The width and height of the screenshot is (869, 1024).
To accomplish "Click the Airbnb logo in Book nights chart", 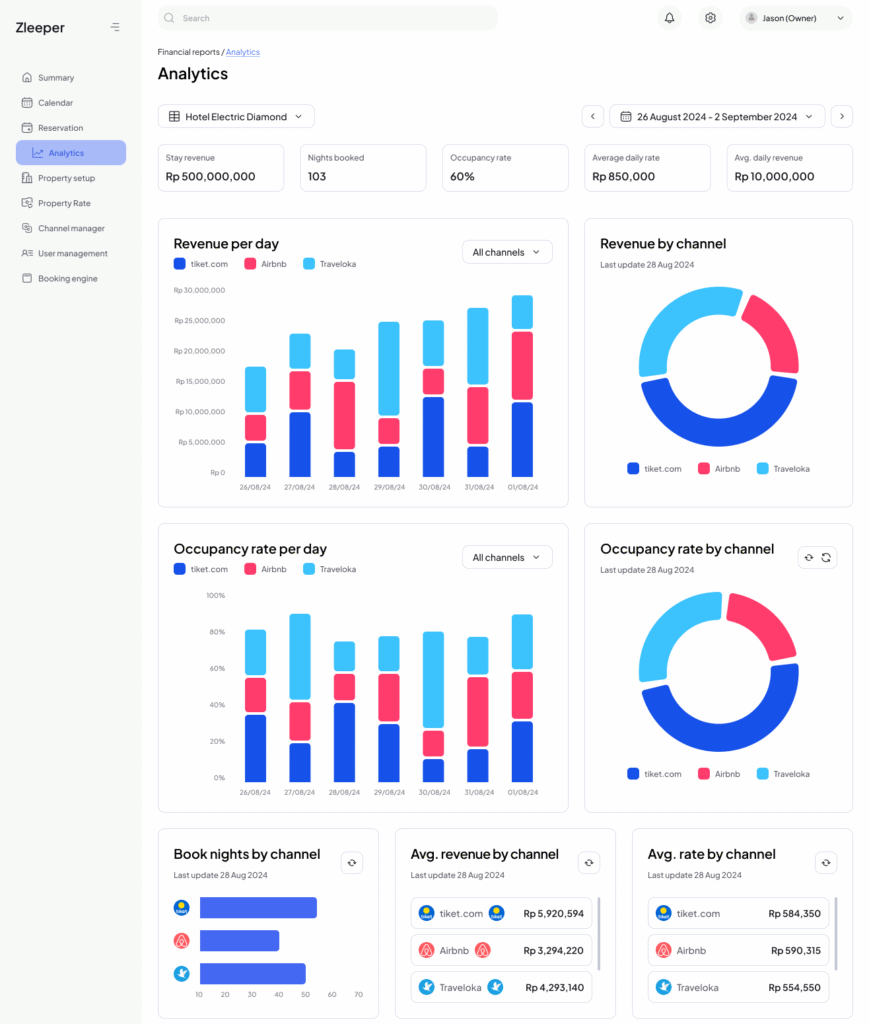I will pos(181,941).
